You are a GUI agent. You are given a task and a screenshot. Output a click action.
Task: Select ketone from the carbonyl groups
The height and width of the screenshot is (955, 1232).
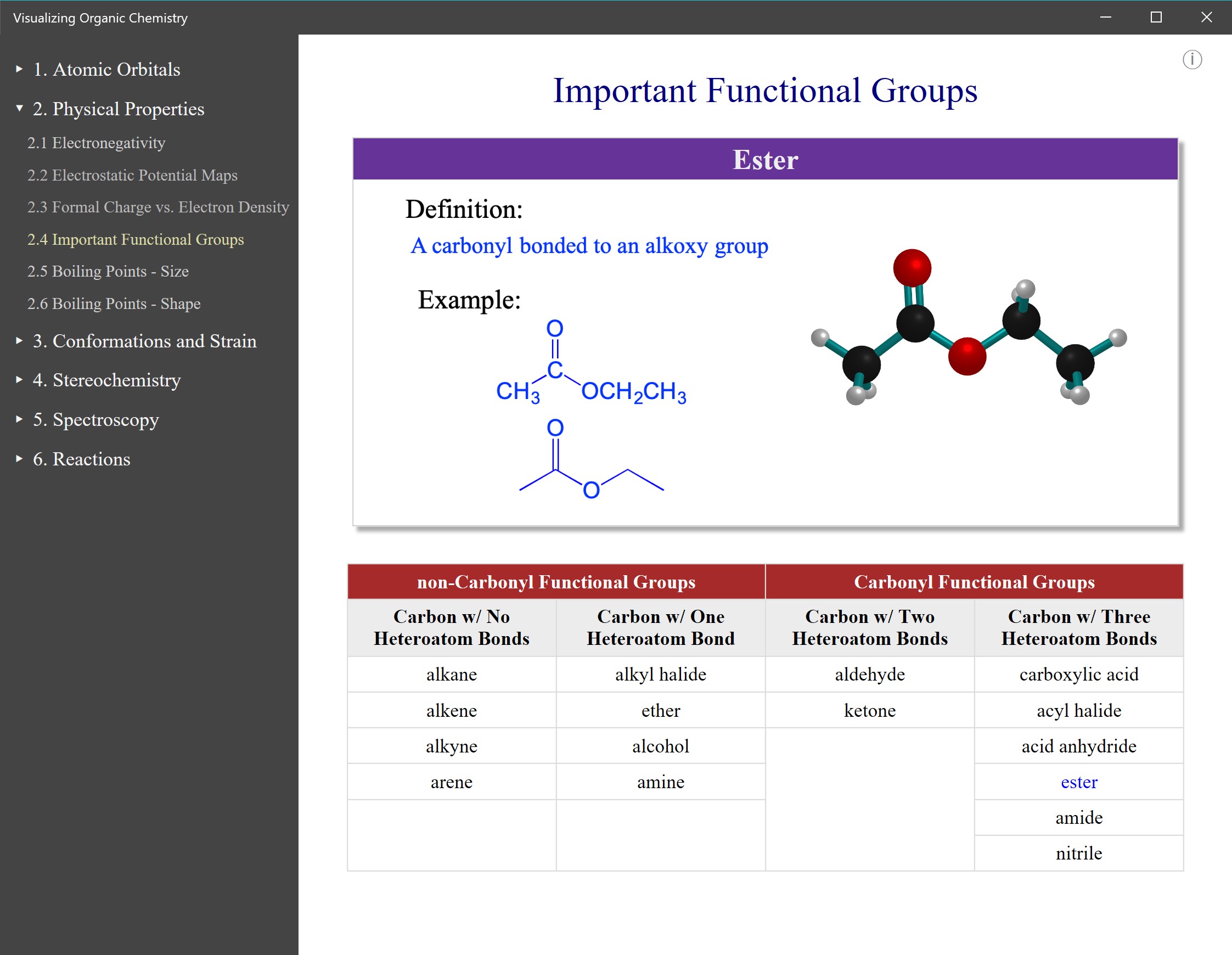pos(869,710)
